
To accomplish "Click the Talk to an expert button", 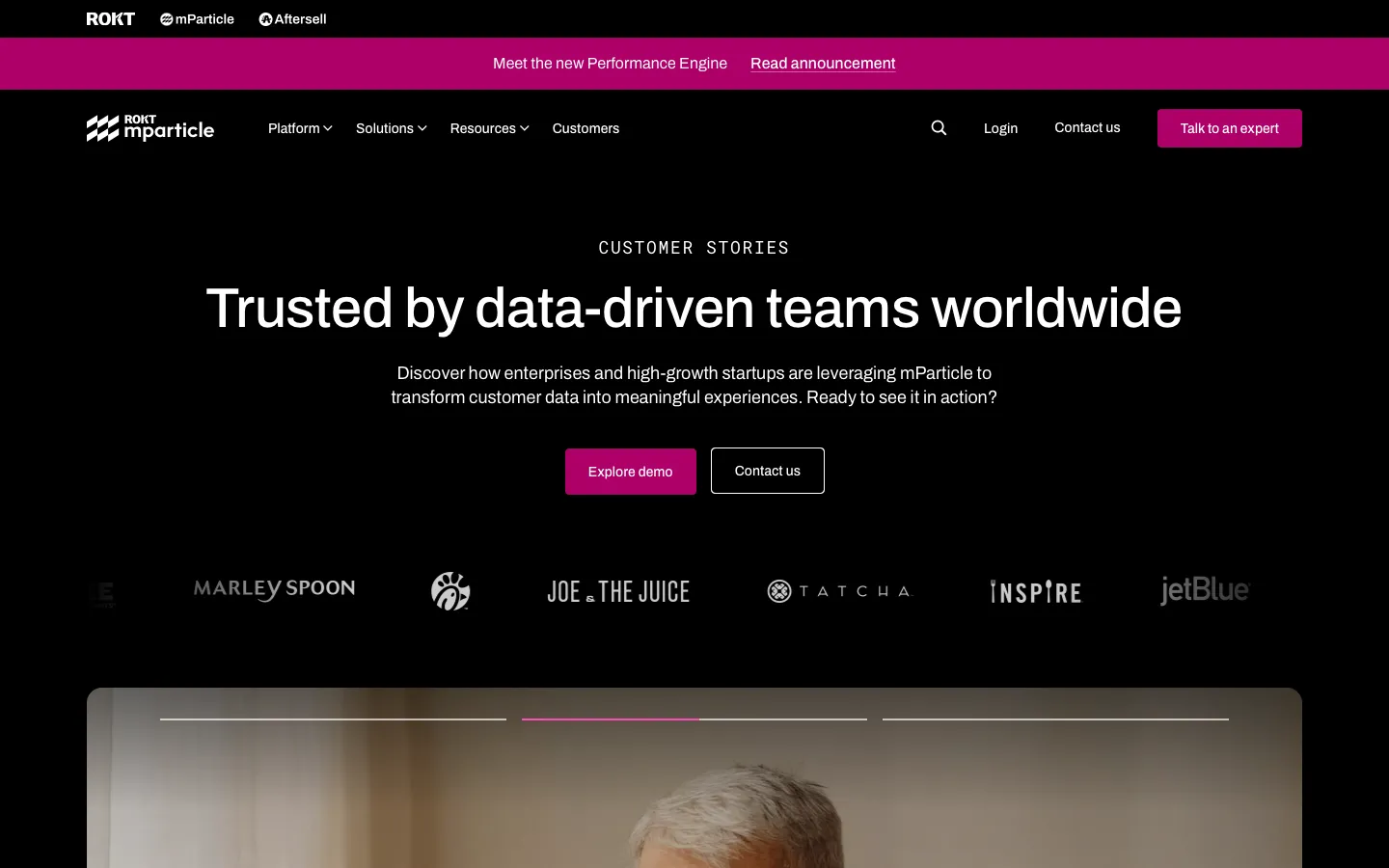I will click(x=1230, y=128).
